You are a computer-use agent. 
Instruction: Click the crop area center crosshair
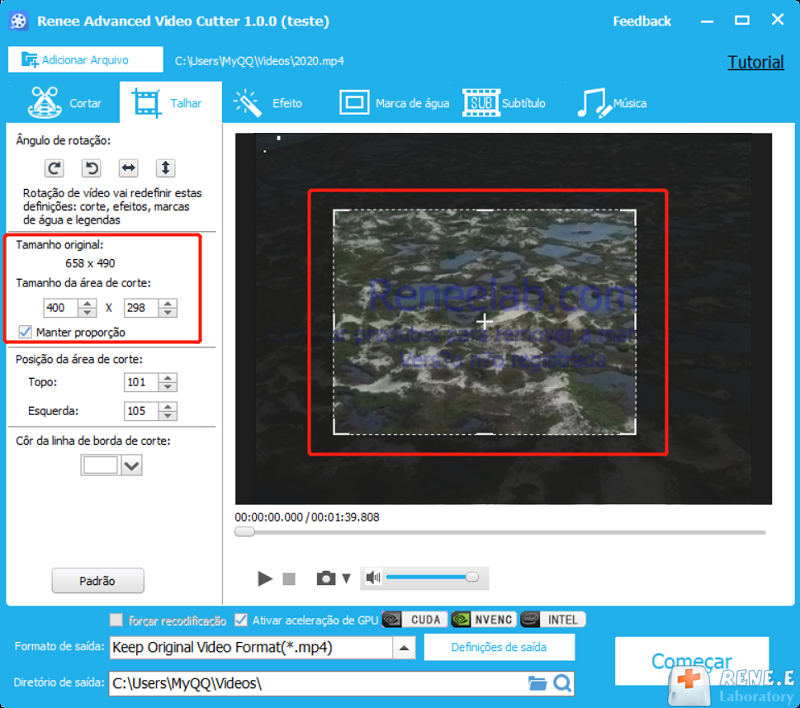pos(484,321)
